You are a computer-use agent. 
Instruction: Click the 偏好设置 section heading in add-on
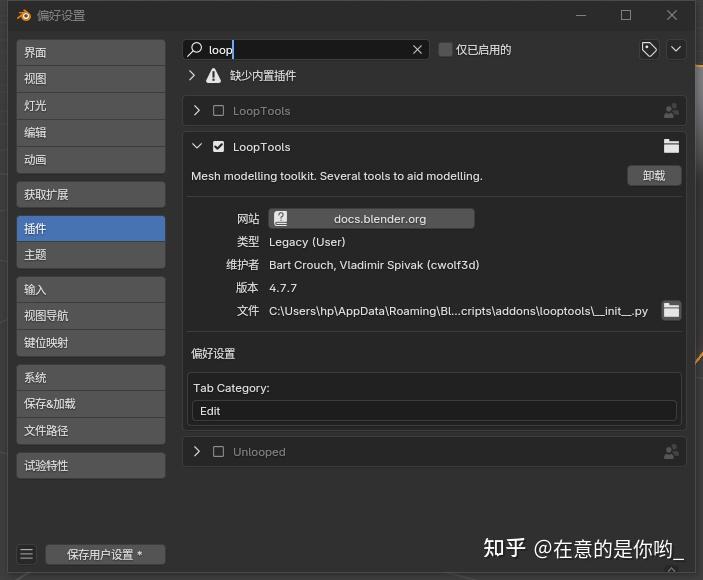(213, 354)
